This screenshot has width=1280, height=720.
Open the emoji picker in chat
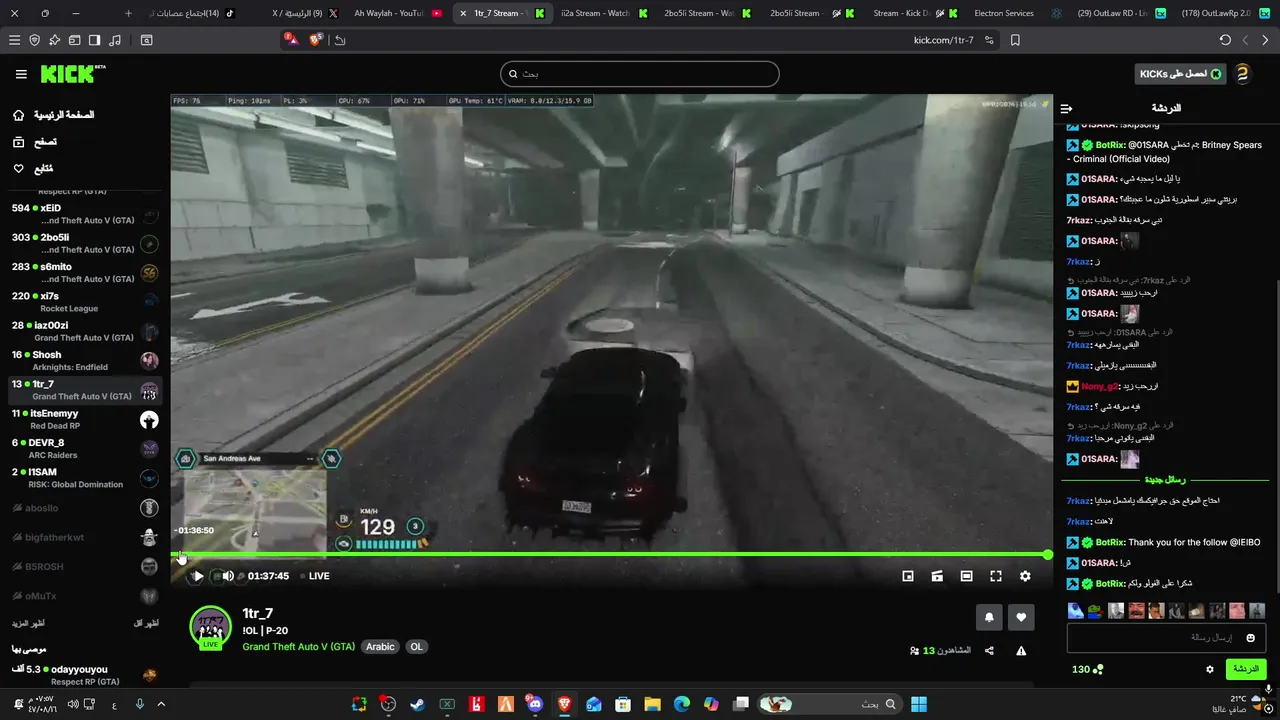click(x=1250, y=638)
